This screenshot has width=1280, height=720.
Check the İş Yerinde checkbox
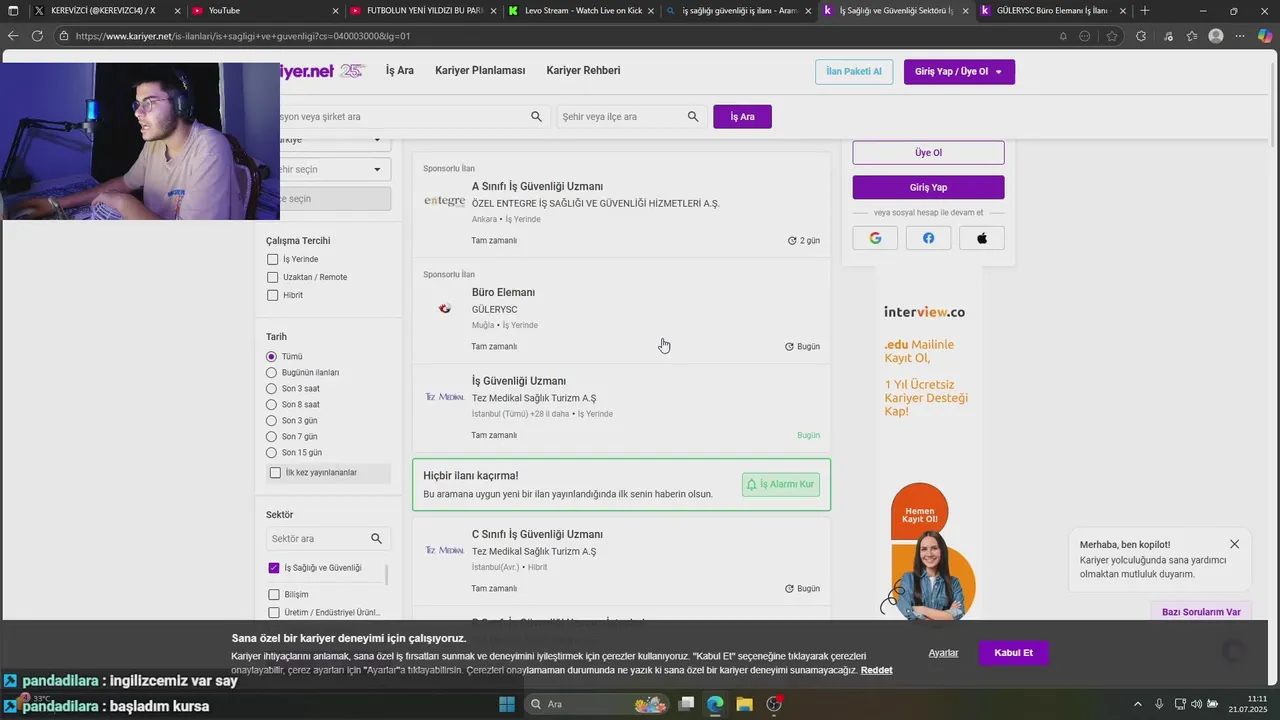(x=273, y=259)
